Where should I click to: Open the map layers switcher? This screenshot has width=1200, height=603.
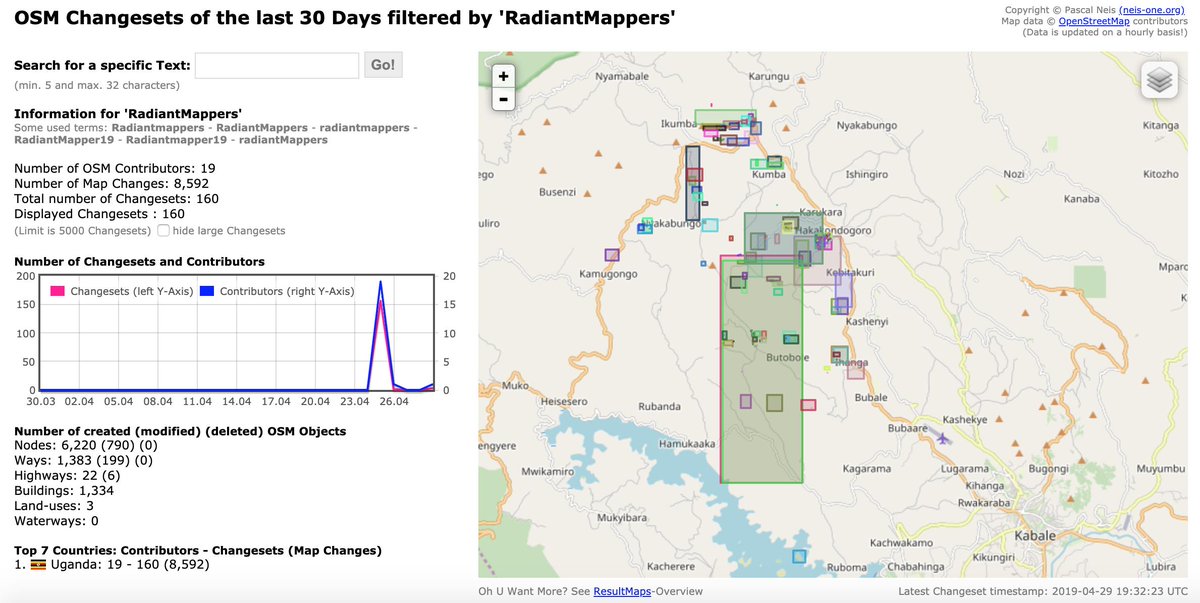tap(1159, 80)
